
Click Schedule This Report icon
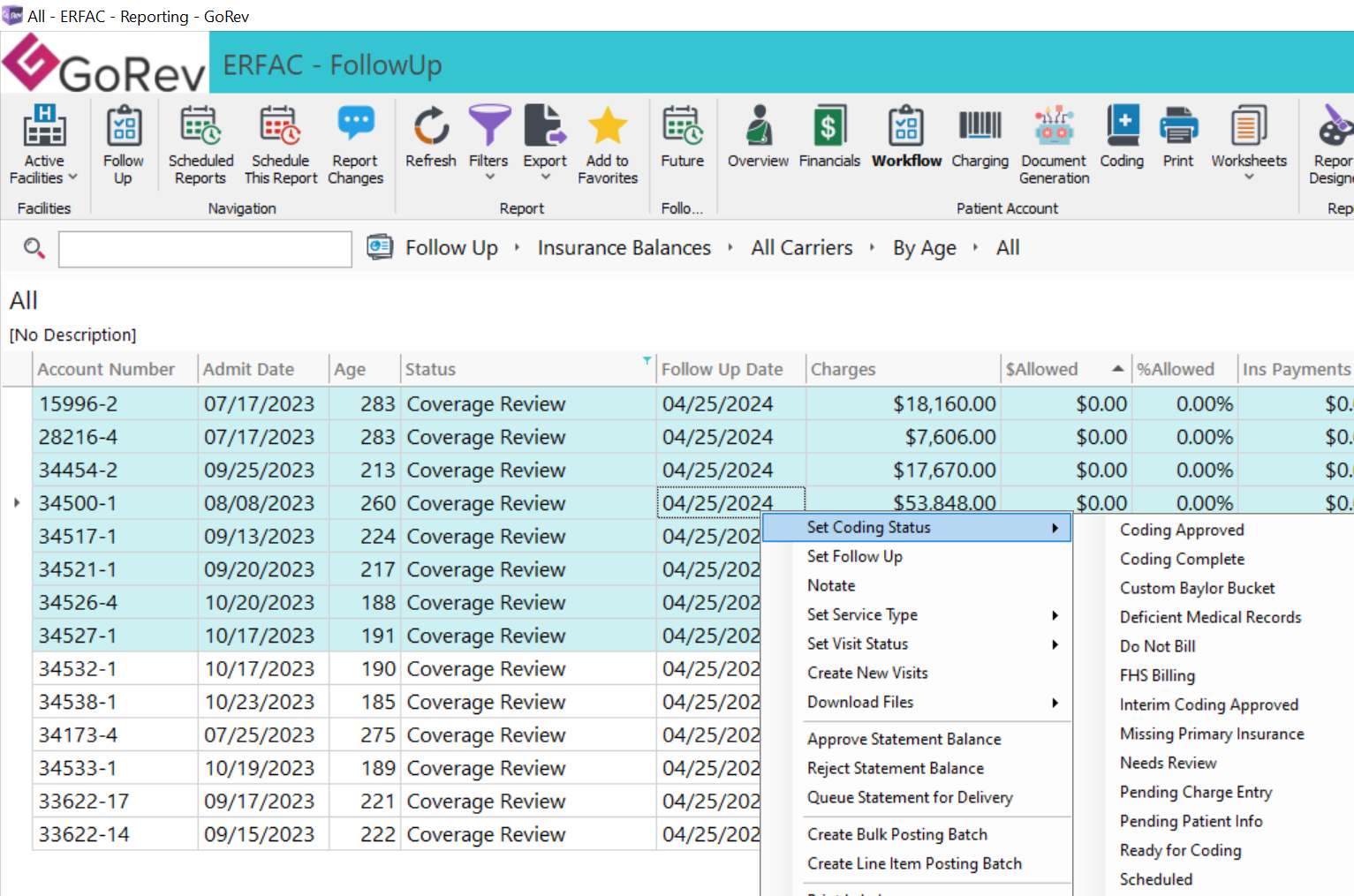280,125
